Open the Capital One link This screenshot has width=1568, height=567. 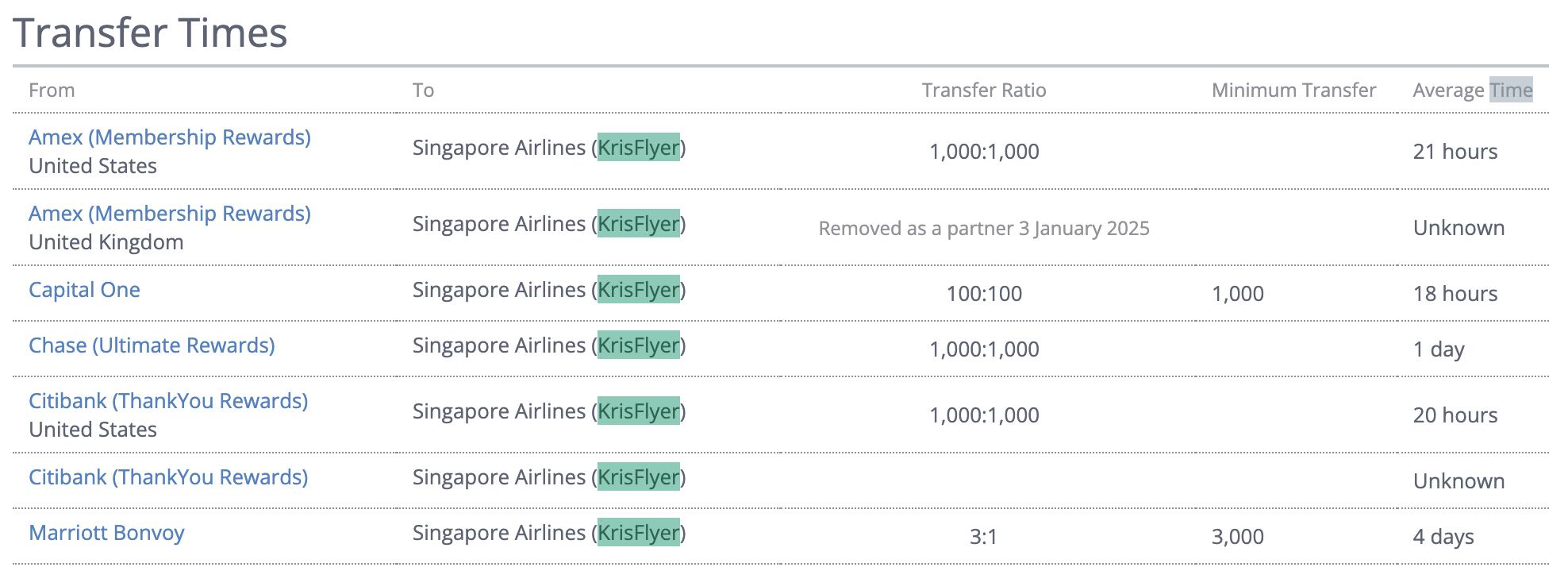tap(84, 290)
